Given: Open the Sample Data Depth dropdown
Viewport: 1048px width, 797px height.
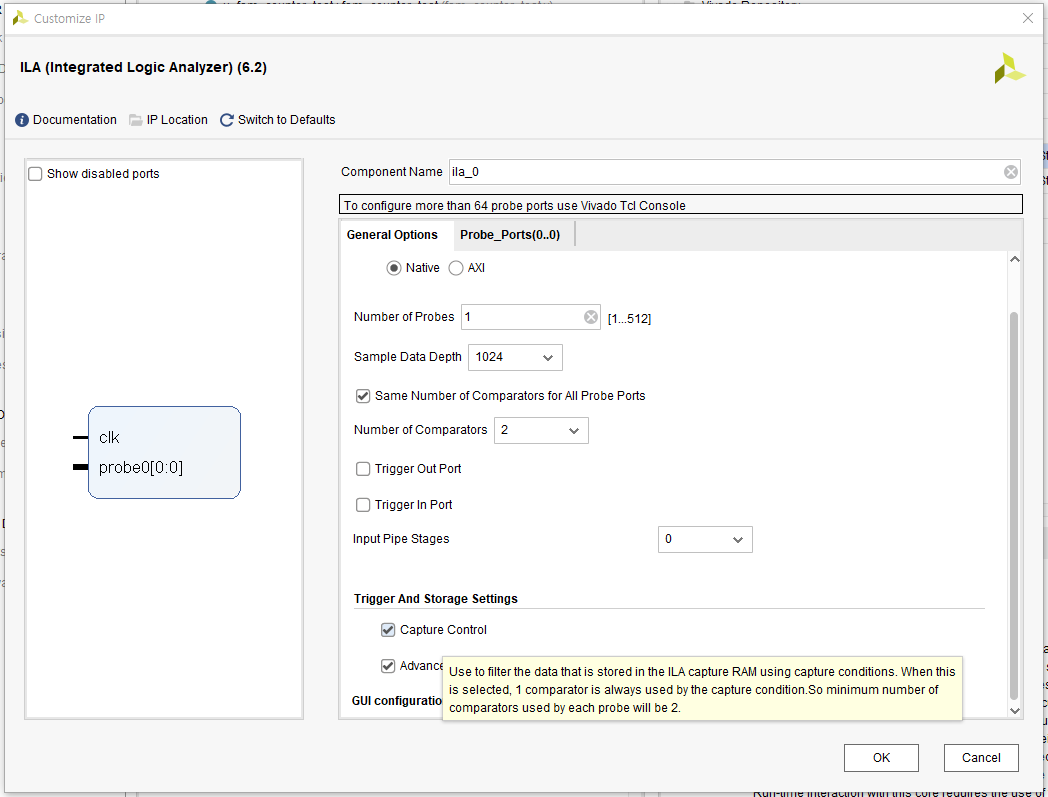Looking at the screenshot, I should (x=515, y=357).
